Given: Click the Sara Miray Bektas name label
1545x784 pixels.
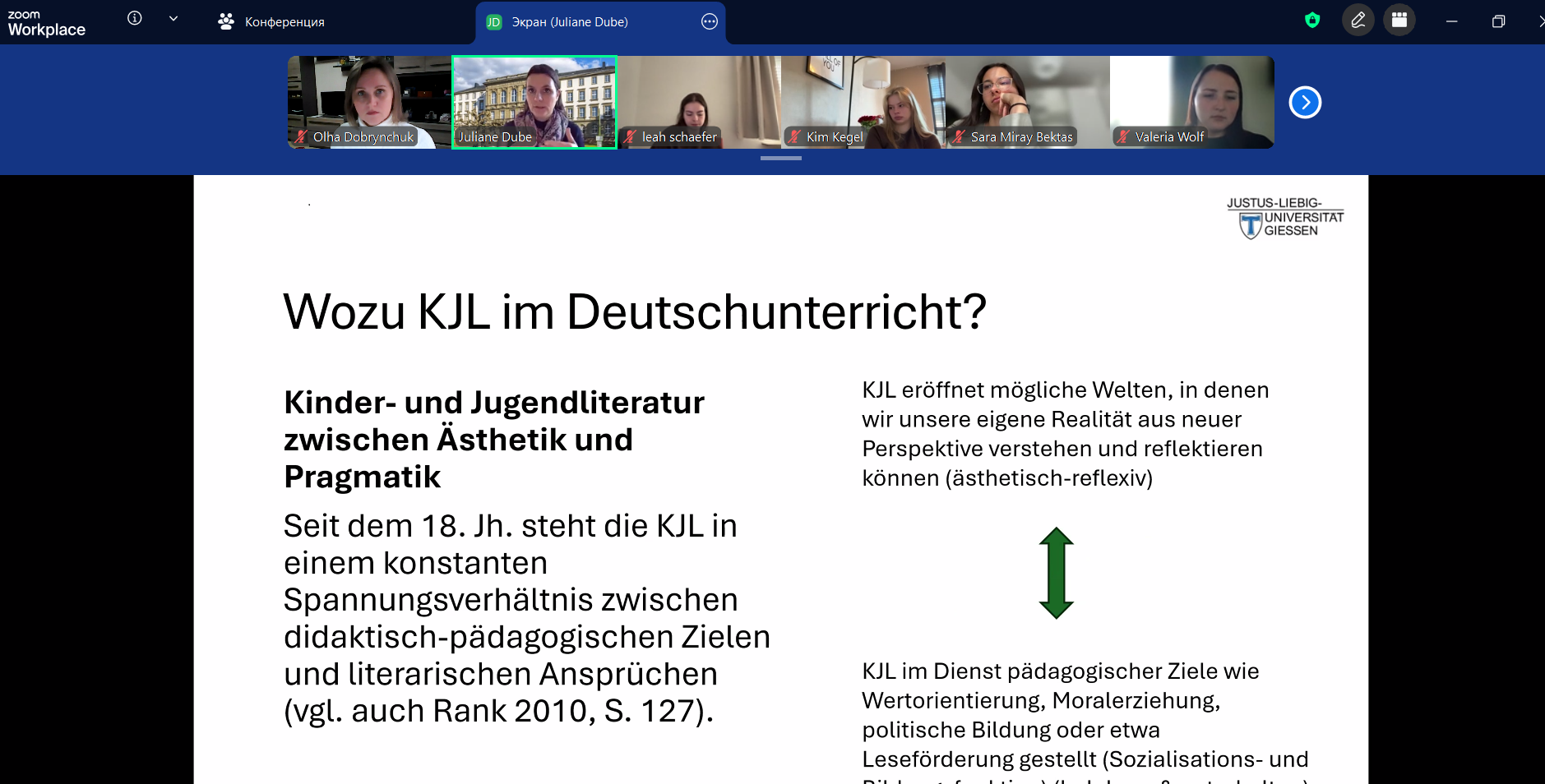Looking at the screenshot, I should tap(1021, 137).
